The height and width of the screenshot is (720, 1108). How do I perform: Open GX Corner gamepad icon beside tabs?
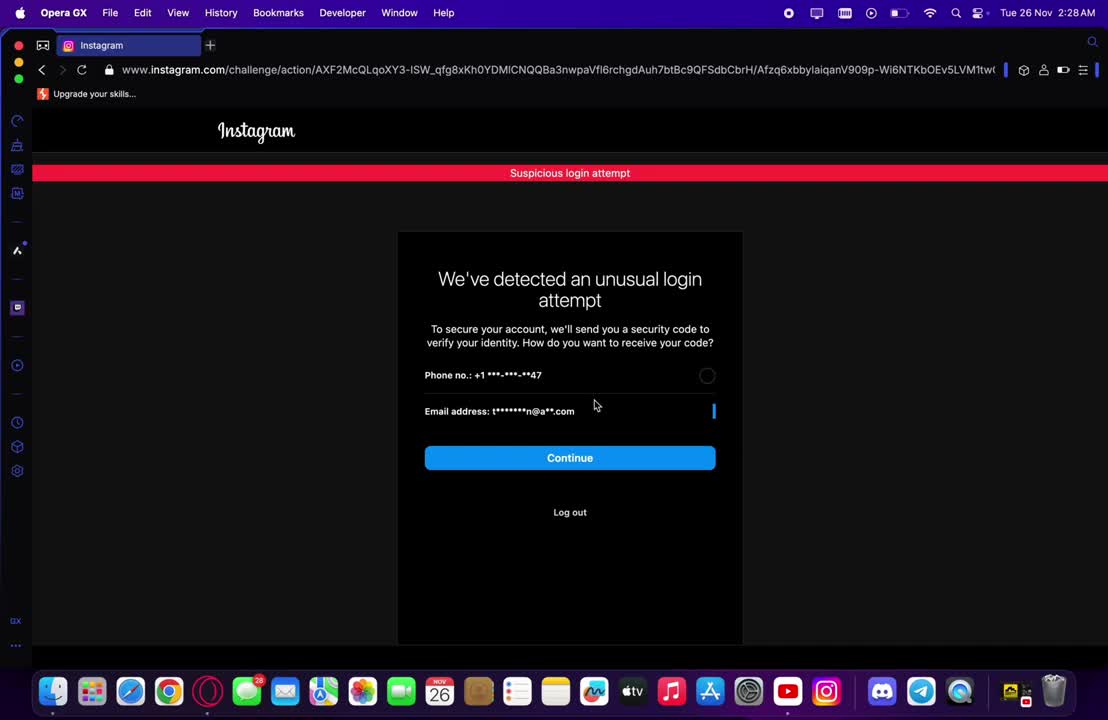click(x=43, y=45)
